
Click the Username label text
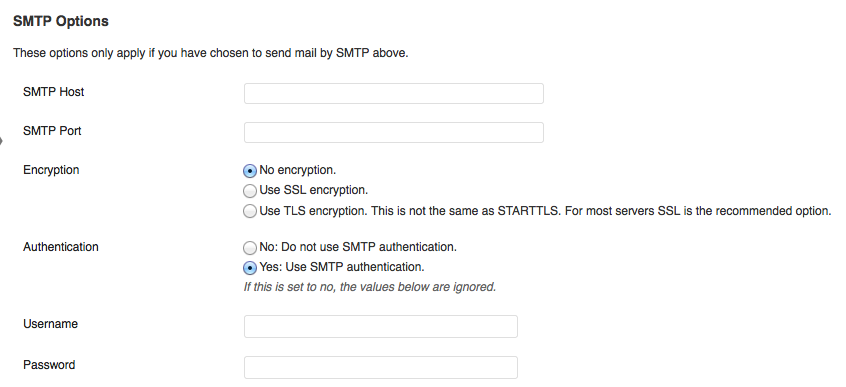[x=50, y=324]
